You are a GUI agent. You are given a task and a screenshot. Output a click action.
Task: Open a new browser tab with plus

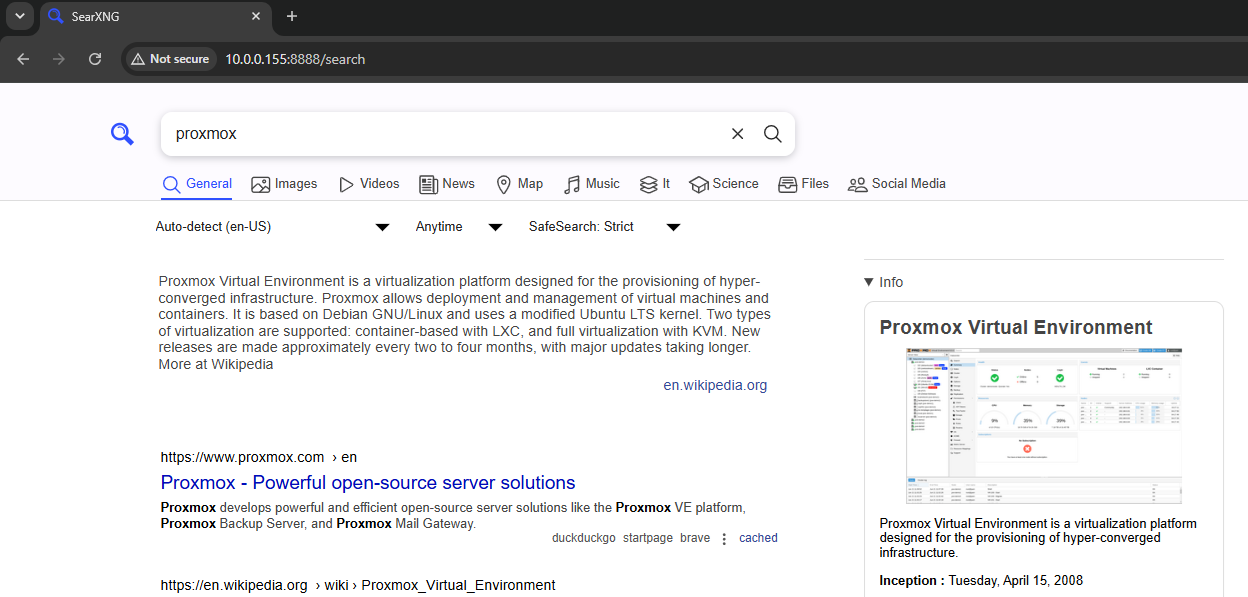292,16
